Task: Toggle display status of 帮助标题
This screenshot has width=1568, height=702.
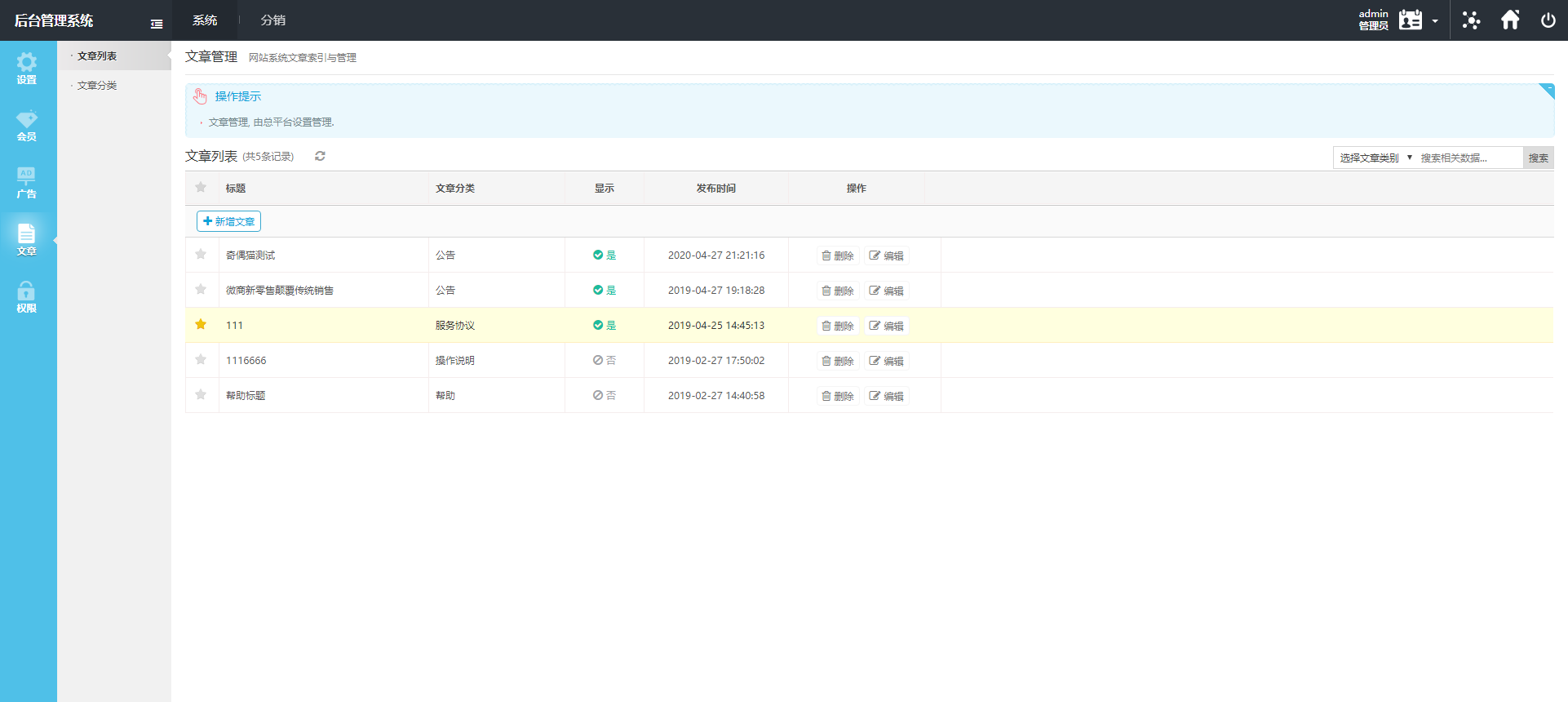Action: coord(605,396)
